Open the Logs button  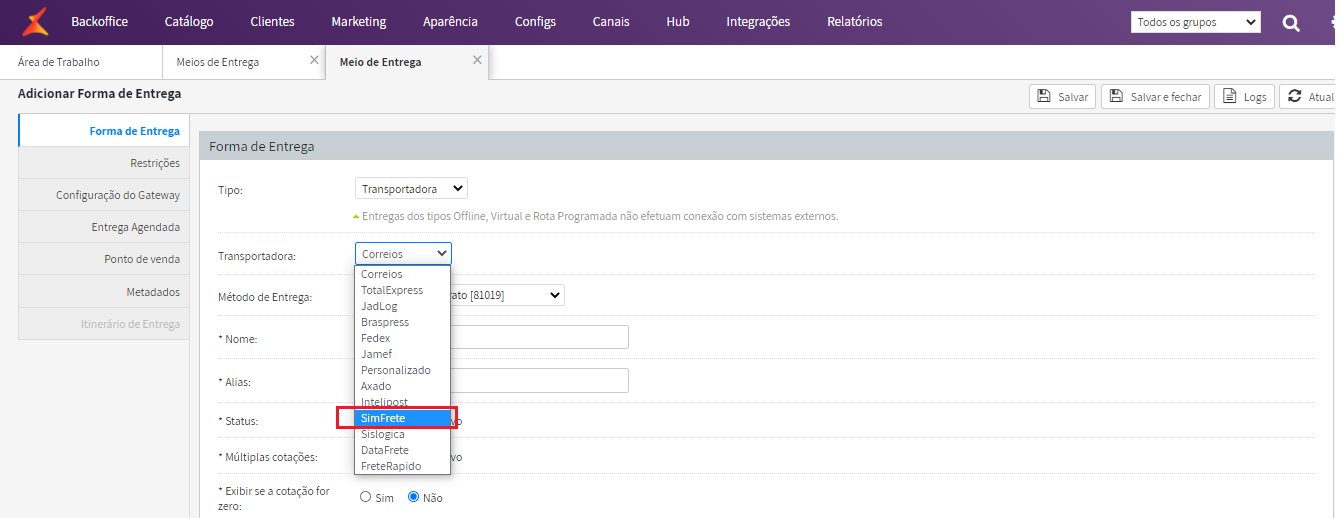1244,96
